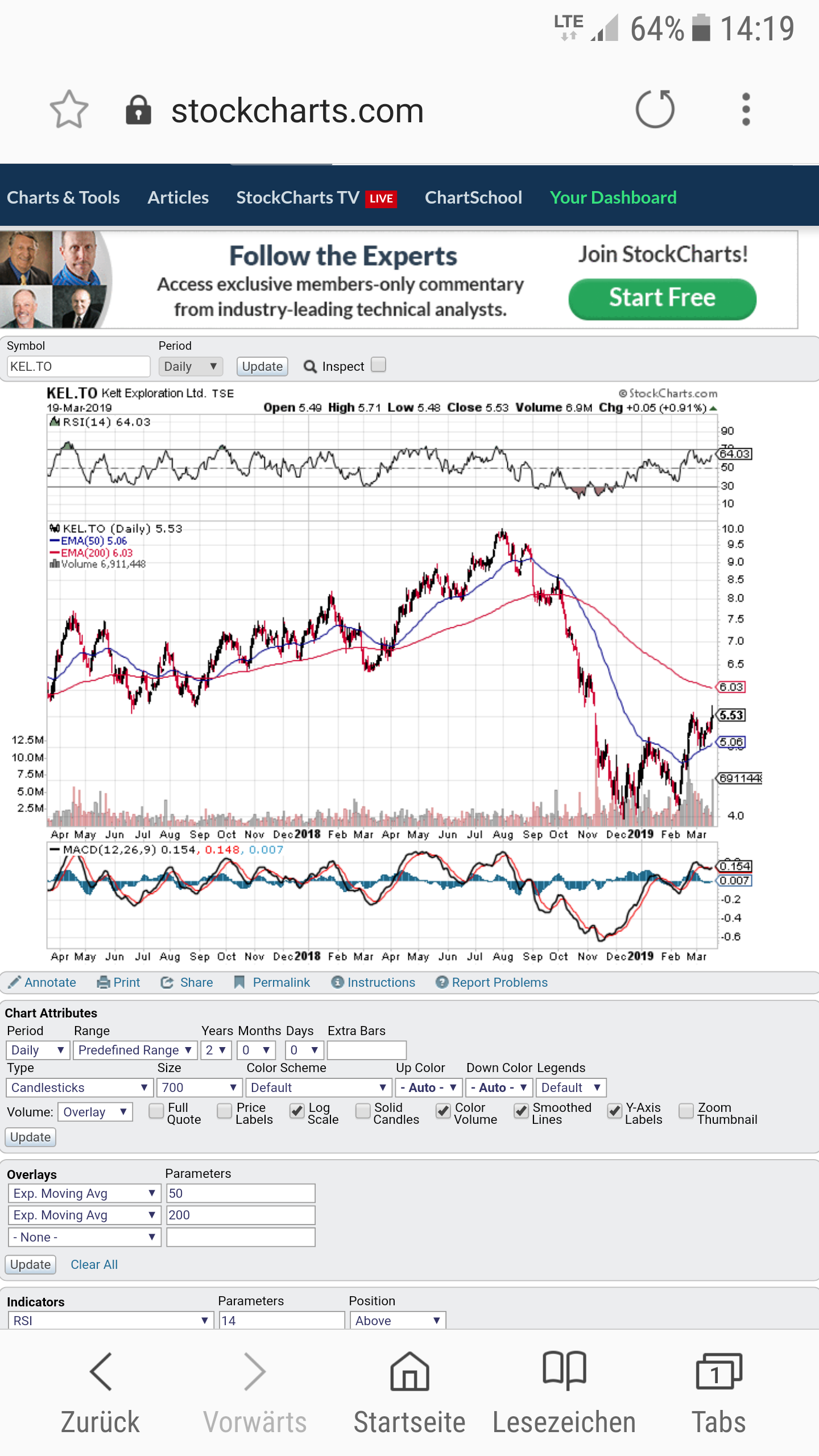The height and width of the screenshot is (1456, 819).
Task: Tap the bookmark star icon
Action: coord(69,109)
